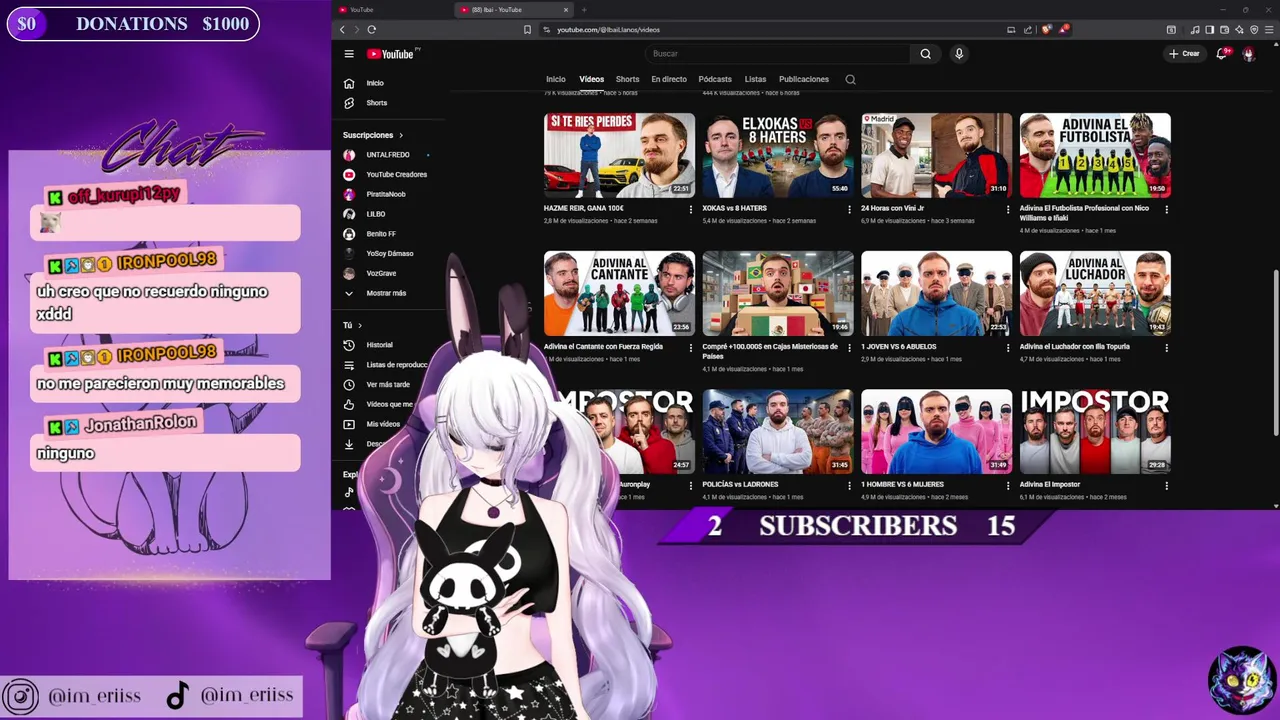Open the Brave shields icon
Viewport: 1280px width, 720px height.
[x=1047, y=30]
